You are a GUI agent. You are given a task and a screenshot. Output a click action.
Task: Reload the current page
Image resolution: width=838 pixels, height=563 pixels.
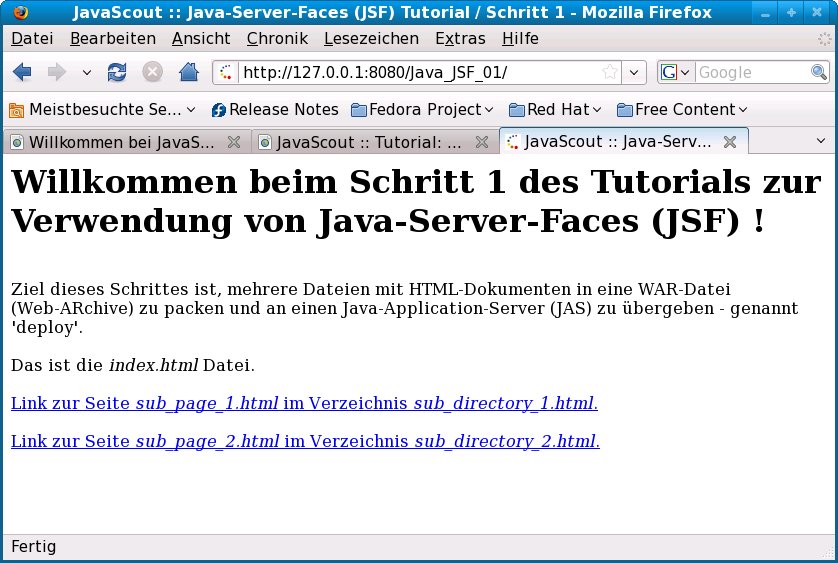pos(117,72)
